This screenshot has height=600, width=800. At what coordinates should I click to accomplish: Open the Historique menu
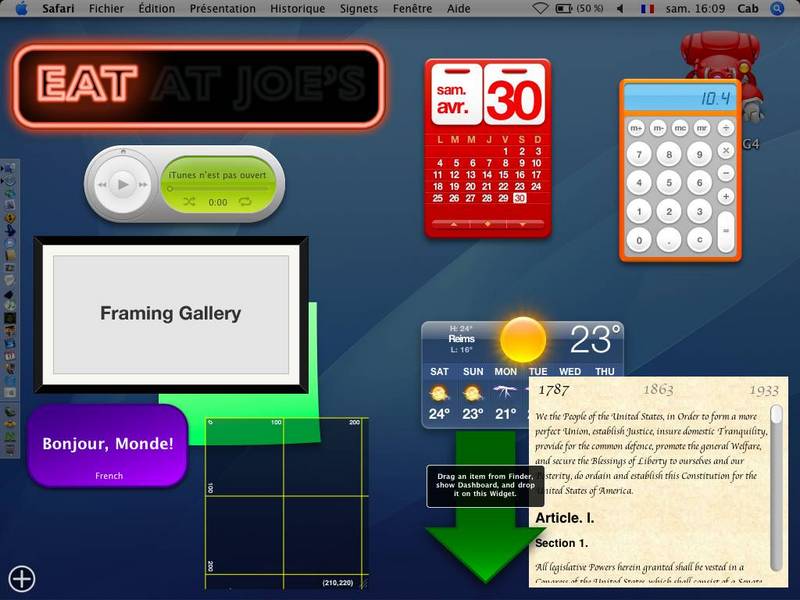click(x=297, y=9)
